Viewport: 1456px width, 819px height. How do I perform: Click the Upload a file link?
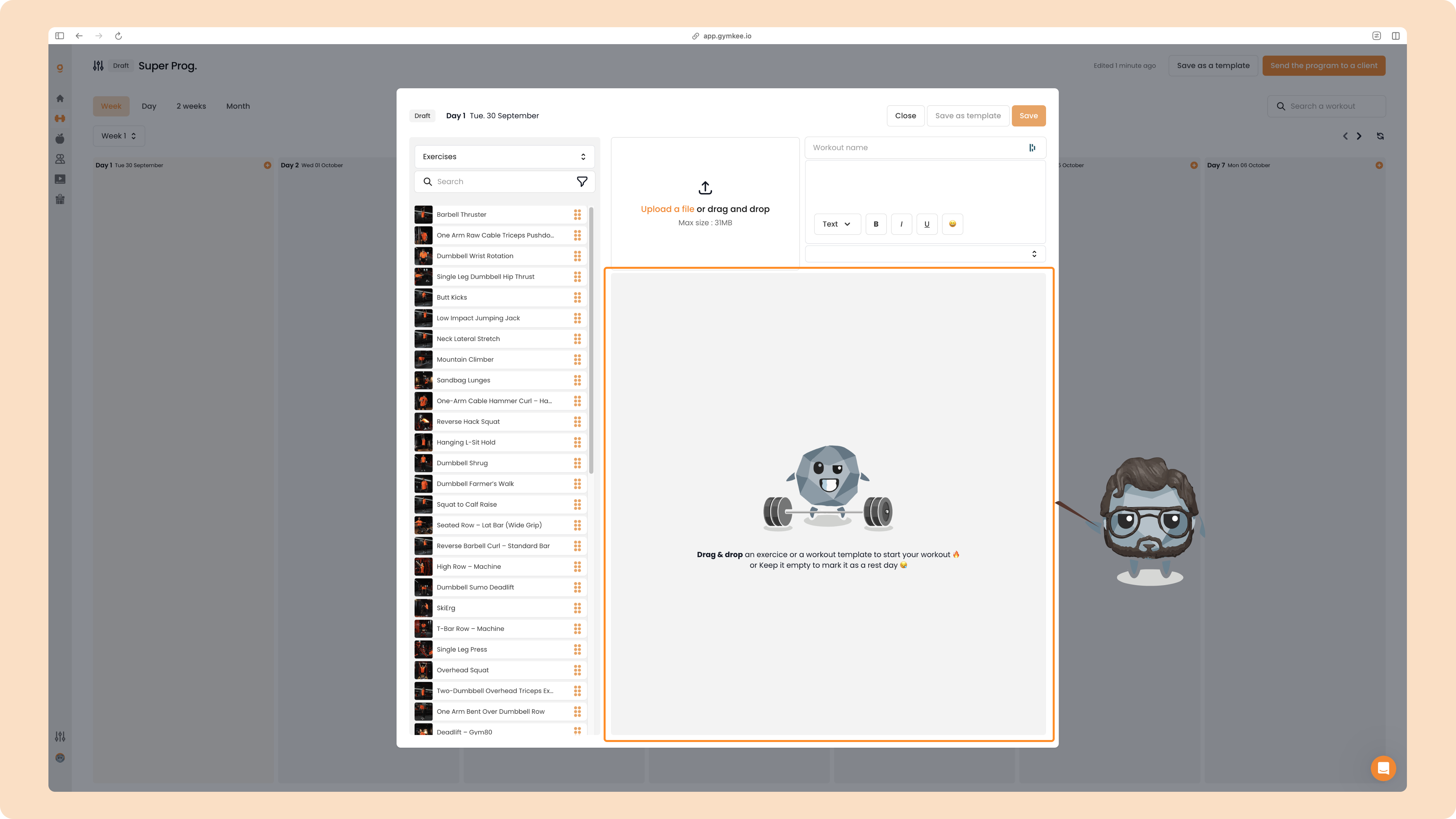(667, 209)
